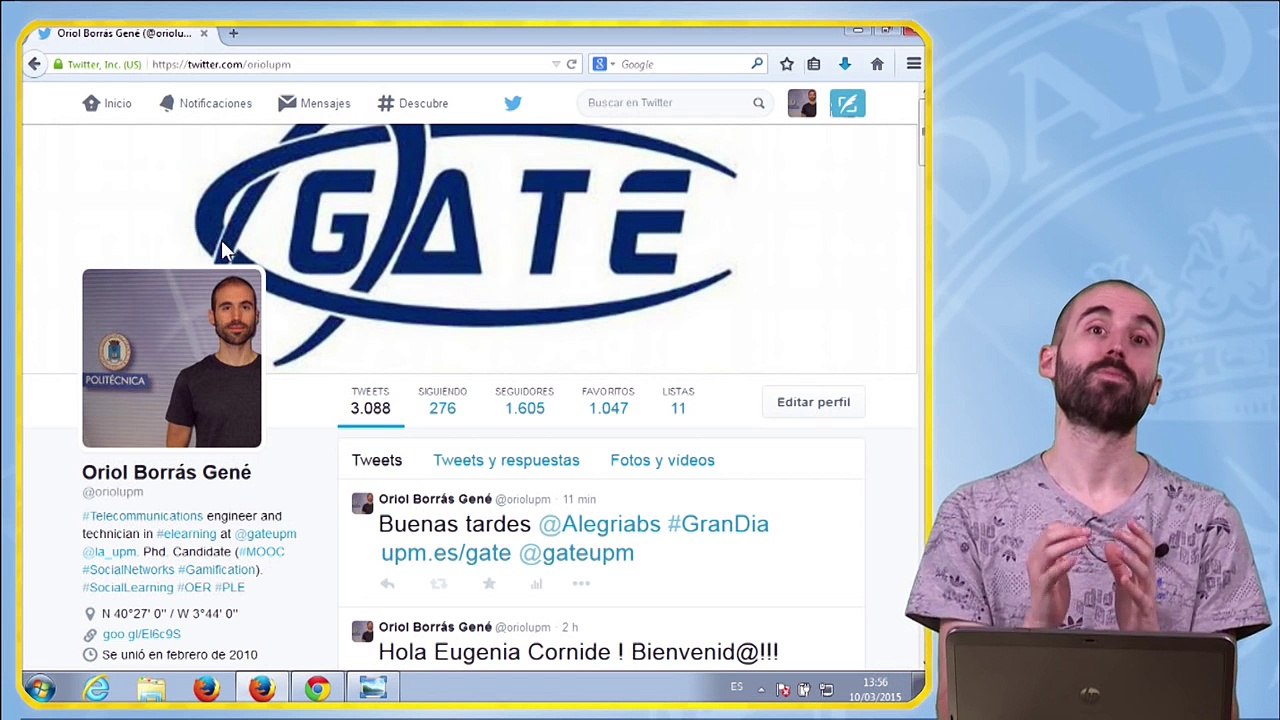This screenshot has width=1280, height=720.
Task: Click the profile name Oriol Borrás Gené
Action: pyautogui.click(x=166, y=472)
